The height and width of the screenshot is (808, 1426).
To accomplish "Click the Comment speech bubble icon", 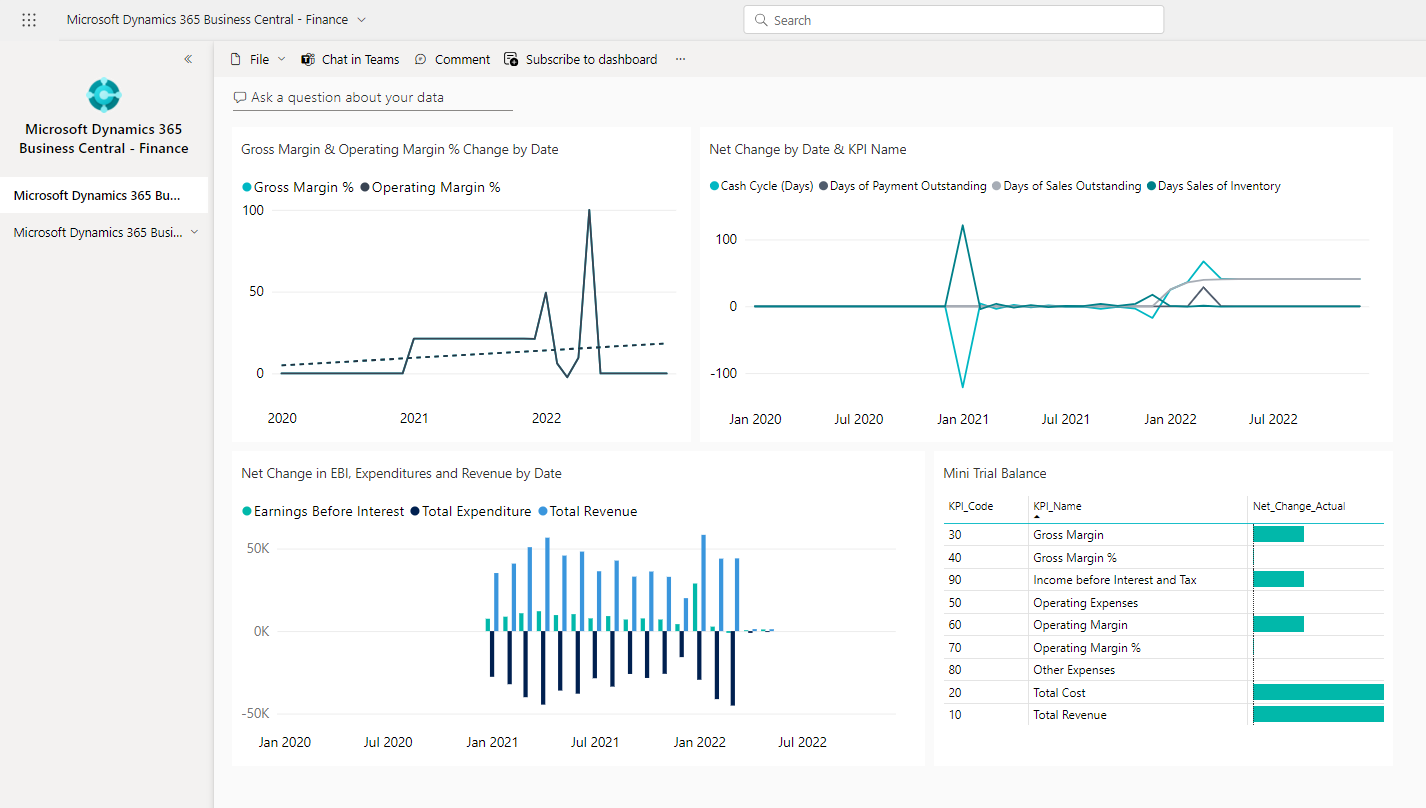I will [421, 59].
